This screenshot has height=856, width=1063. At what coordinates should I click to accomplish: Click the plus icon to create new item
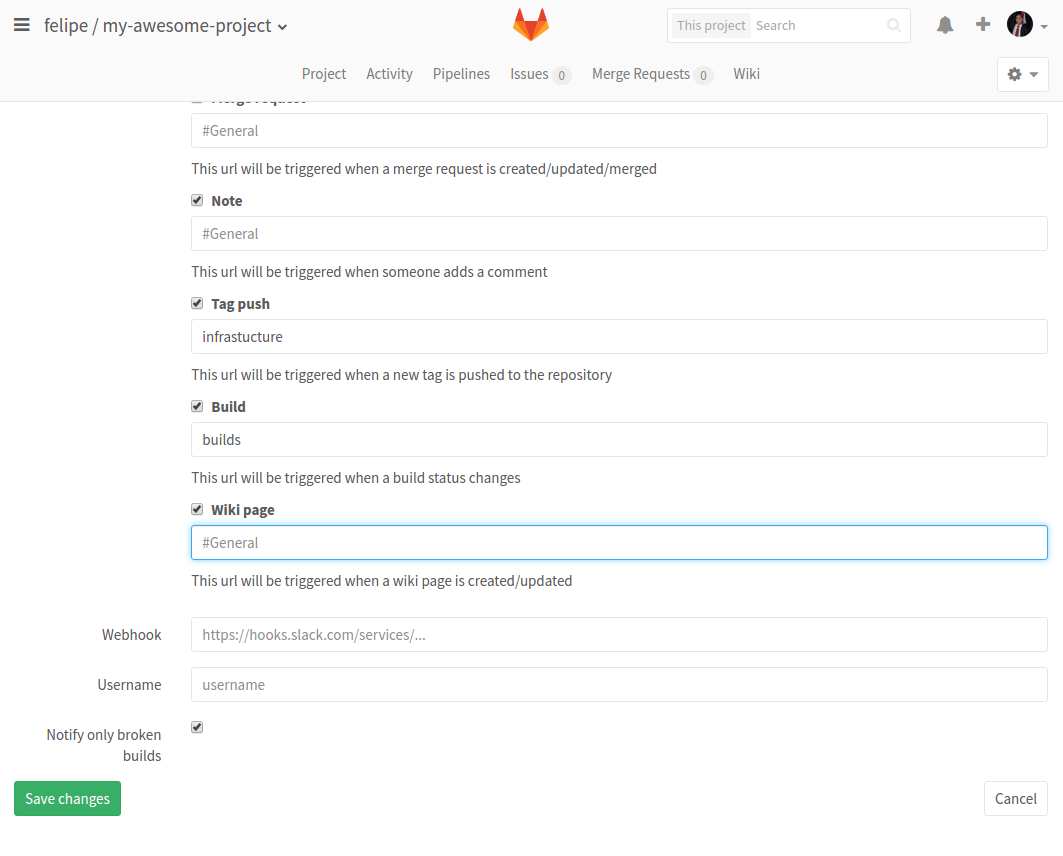pyautogui.click(x=982, y=24)
